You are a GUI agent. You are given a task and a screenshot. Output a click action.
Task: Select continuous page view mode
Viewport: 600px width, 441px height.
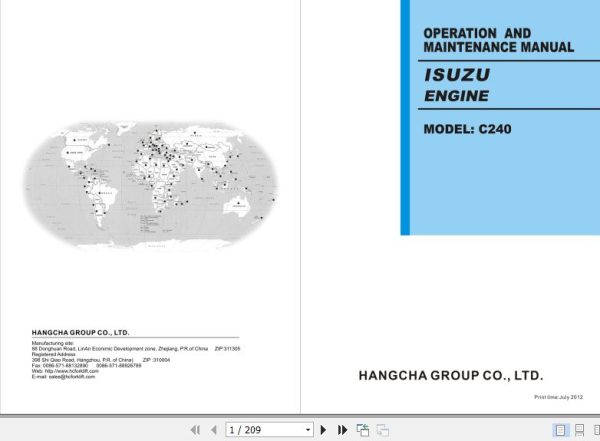coord(579,430)
